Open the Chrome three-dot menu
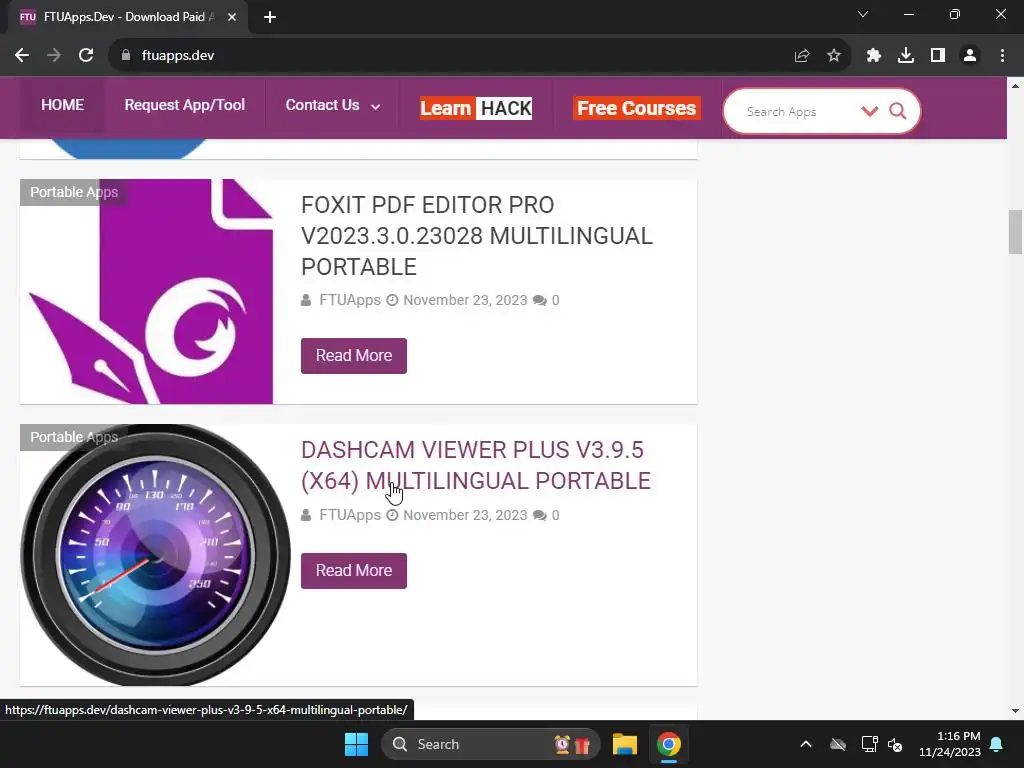The width and height of the screenshot is (1024, 768). (1002, 56)
